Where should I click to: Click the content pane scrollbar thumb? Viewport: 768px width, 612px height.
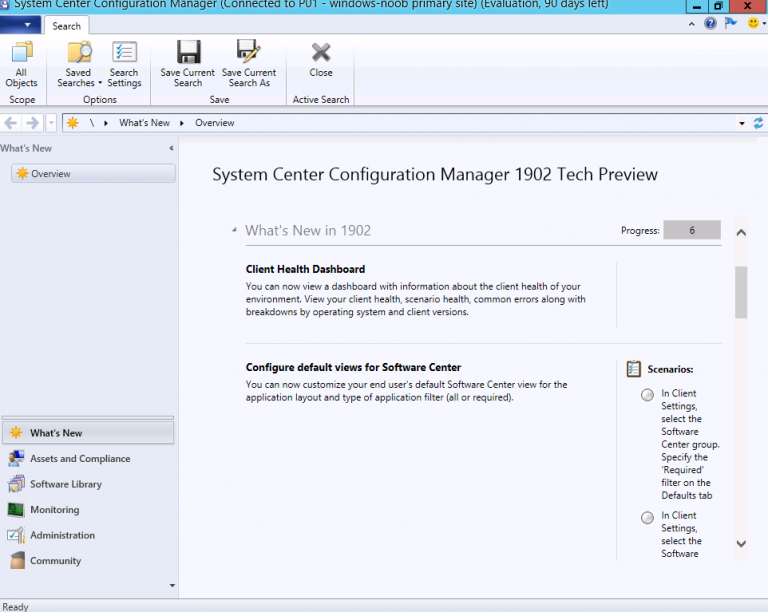(x=741, y=292)
